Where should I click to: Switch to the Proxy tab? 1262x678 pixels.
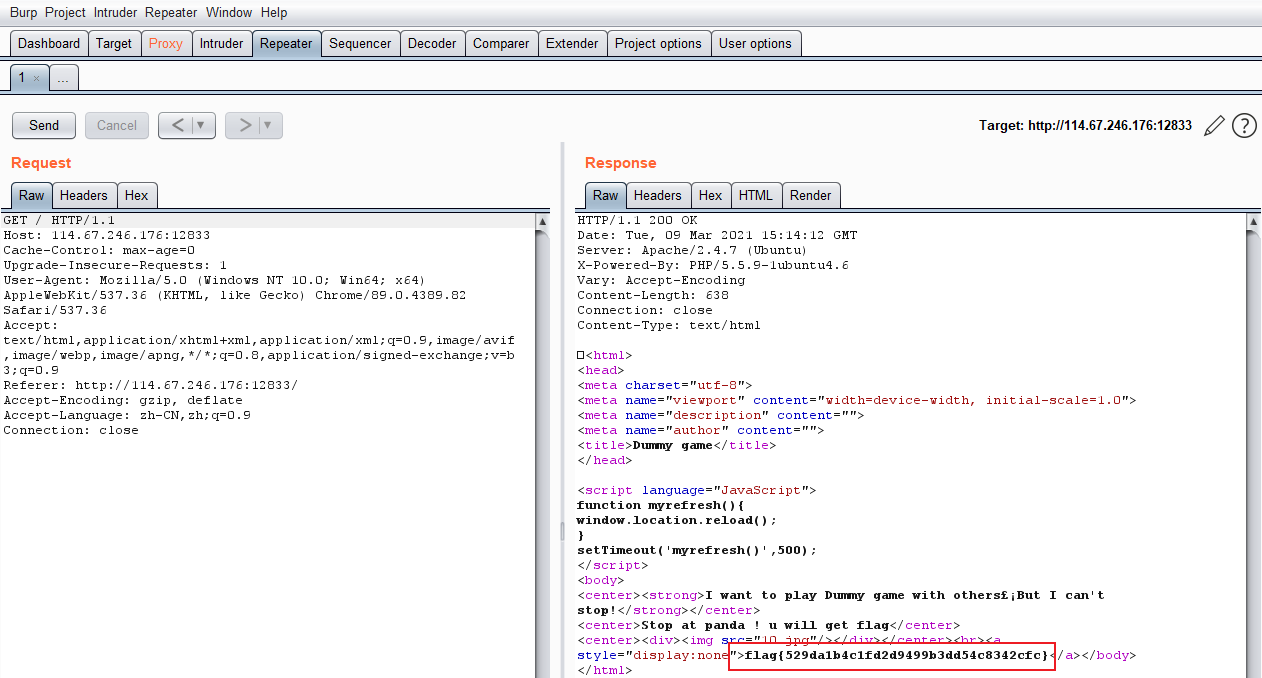point(166,43)
